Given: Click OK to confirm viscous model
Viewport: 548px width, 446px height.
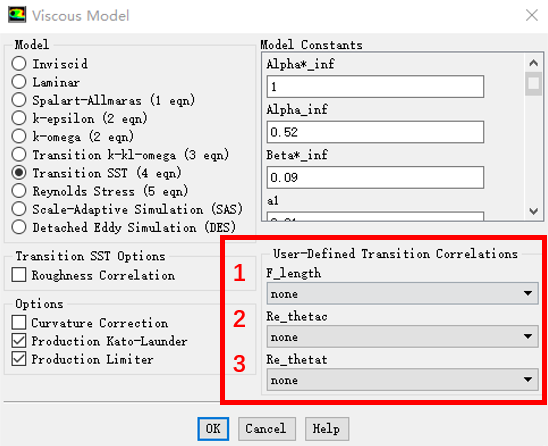Looking at the screenshot, I should coord(213,429).
